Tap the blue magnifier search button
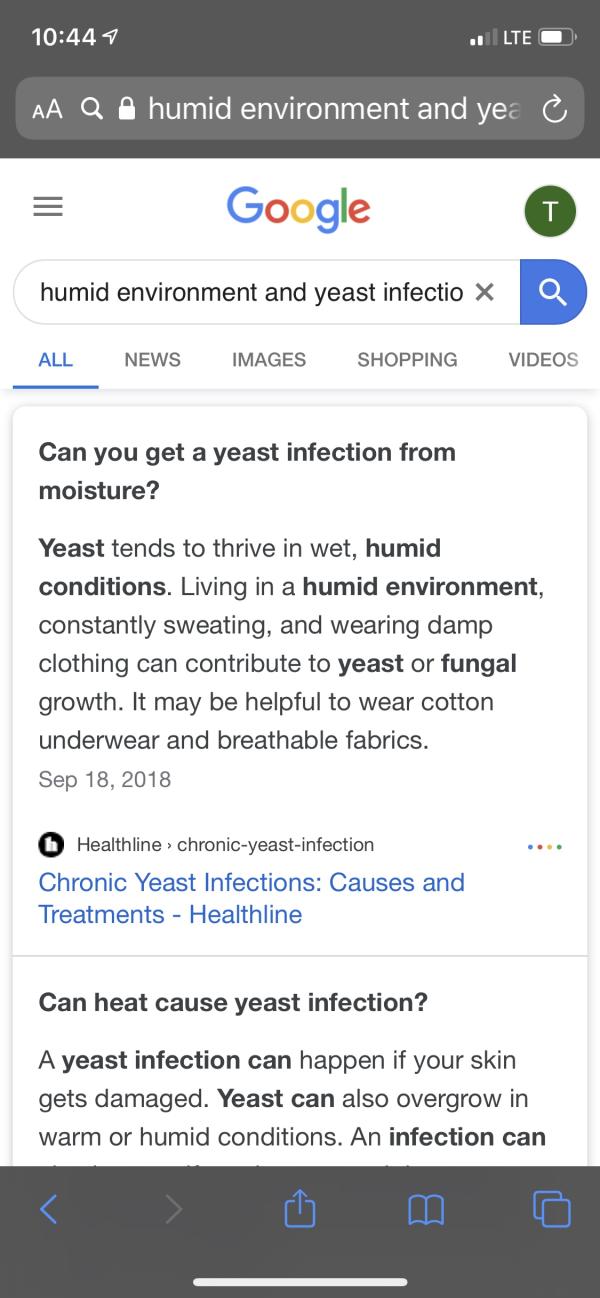The width and height of the screenshot is (600, 1298). 553,292
